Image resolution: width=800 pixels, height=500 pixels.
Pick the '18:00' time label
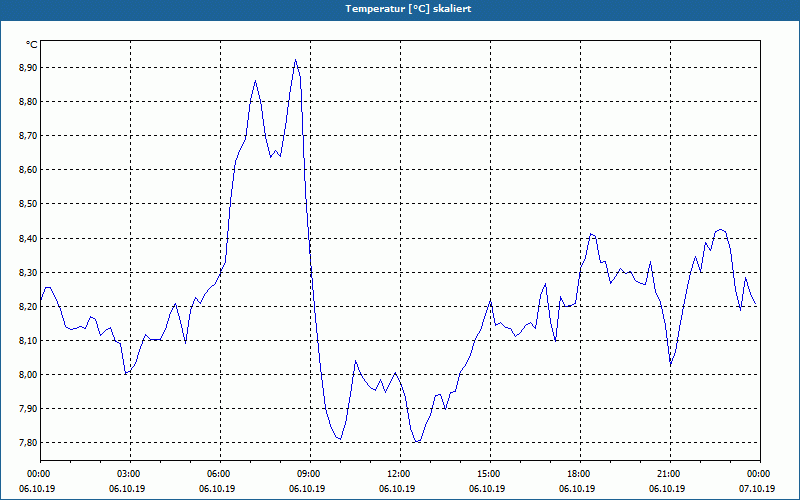point(580,474)
